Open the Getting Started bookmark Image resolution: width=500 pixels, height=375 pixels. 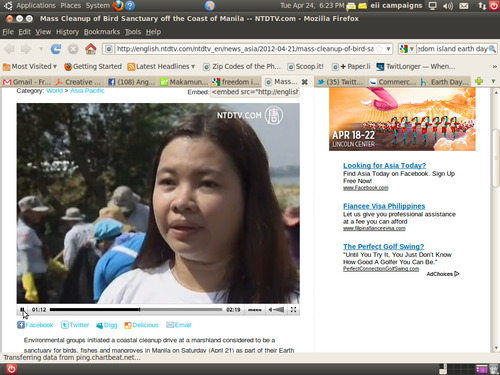pos(93,67)
